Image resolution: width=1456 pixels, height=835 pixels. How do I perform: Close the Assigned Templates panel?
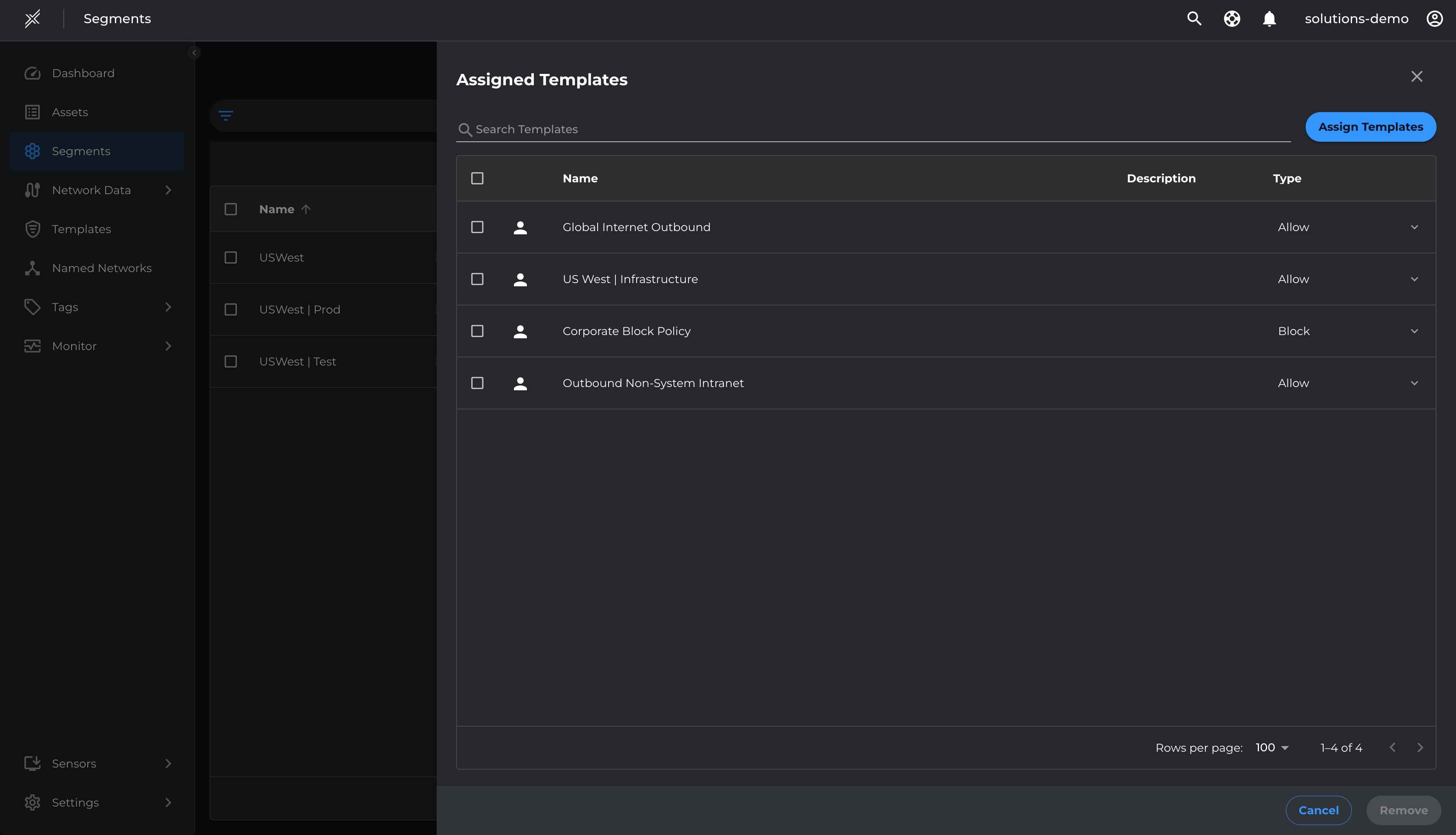[1417, 76]
